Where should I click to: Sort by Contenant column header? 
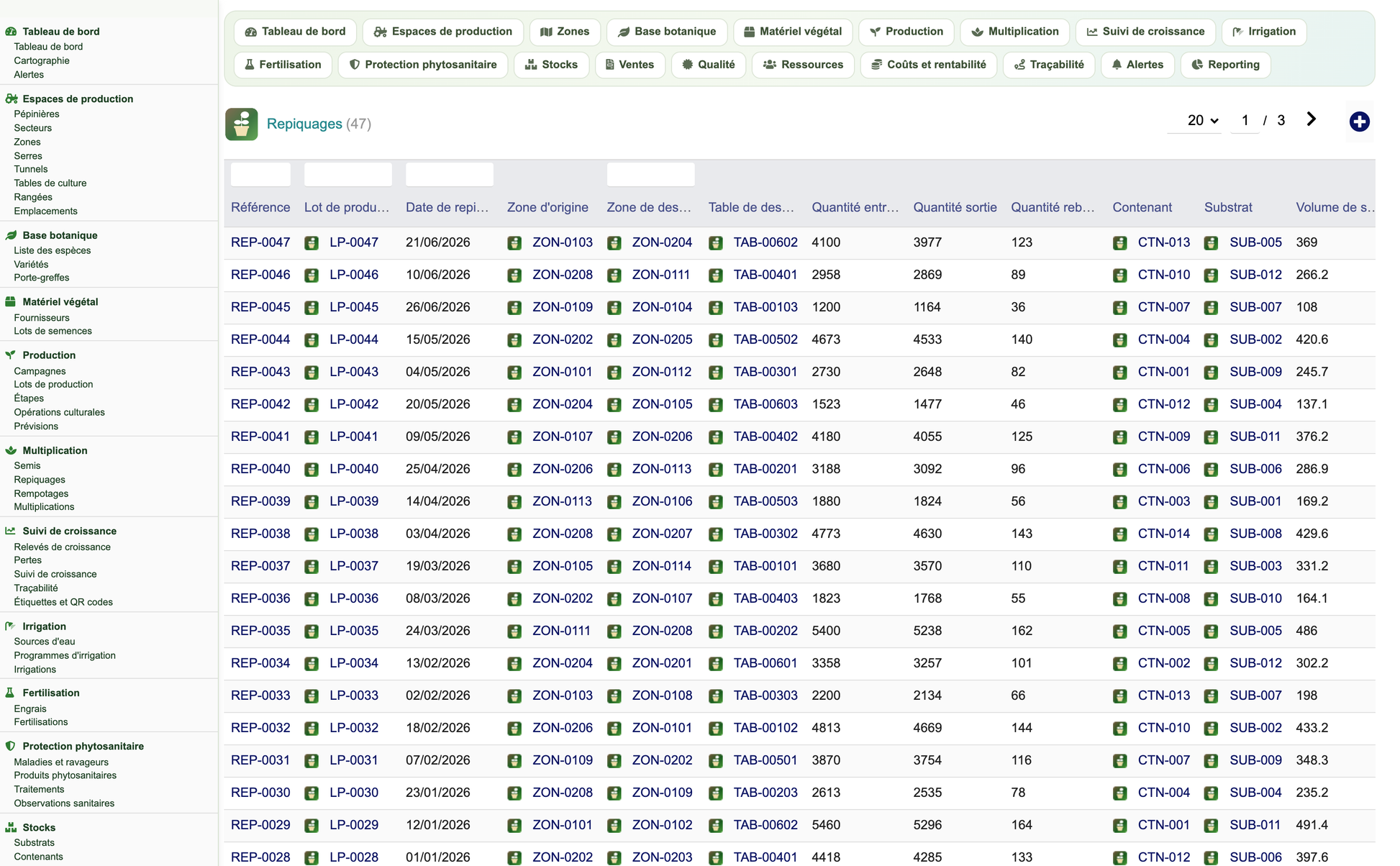(1142, 207)
